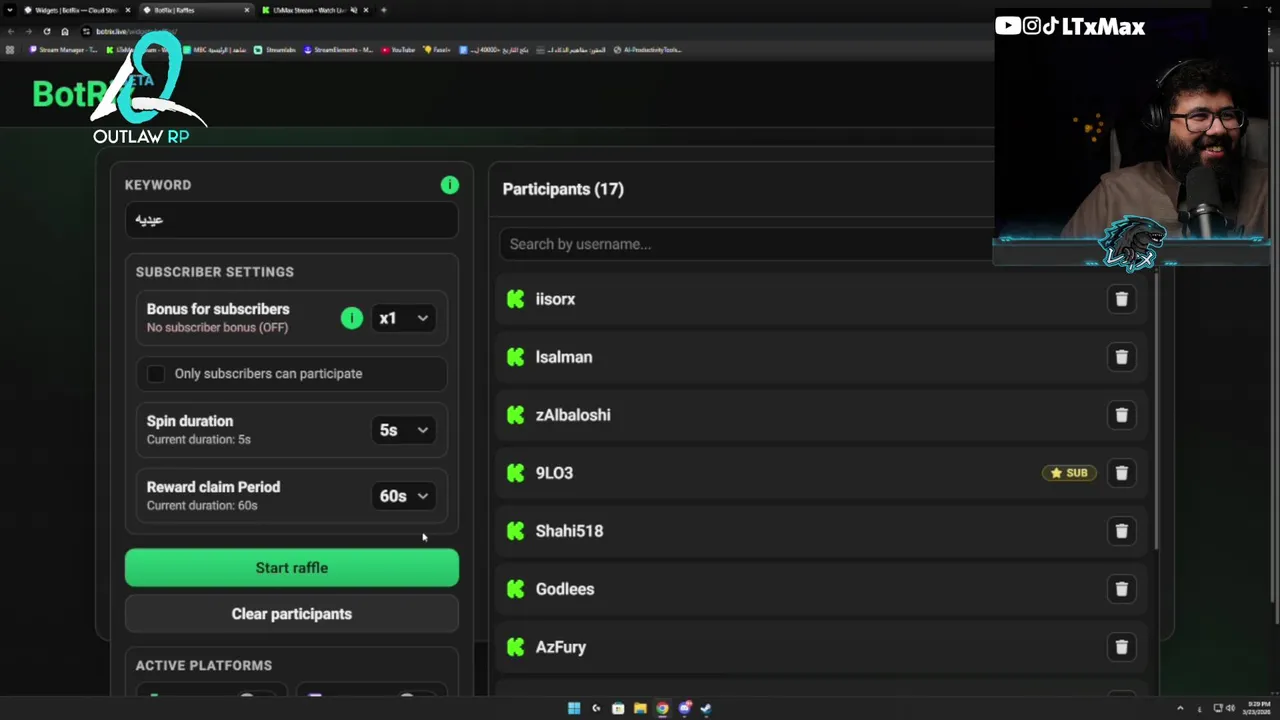Click the participants list scrollbar
This screenshot has height=720, width=1280.
[x=1155, y=410]
